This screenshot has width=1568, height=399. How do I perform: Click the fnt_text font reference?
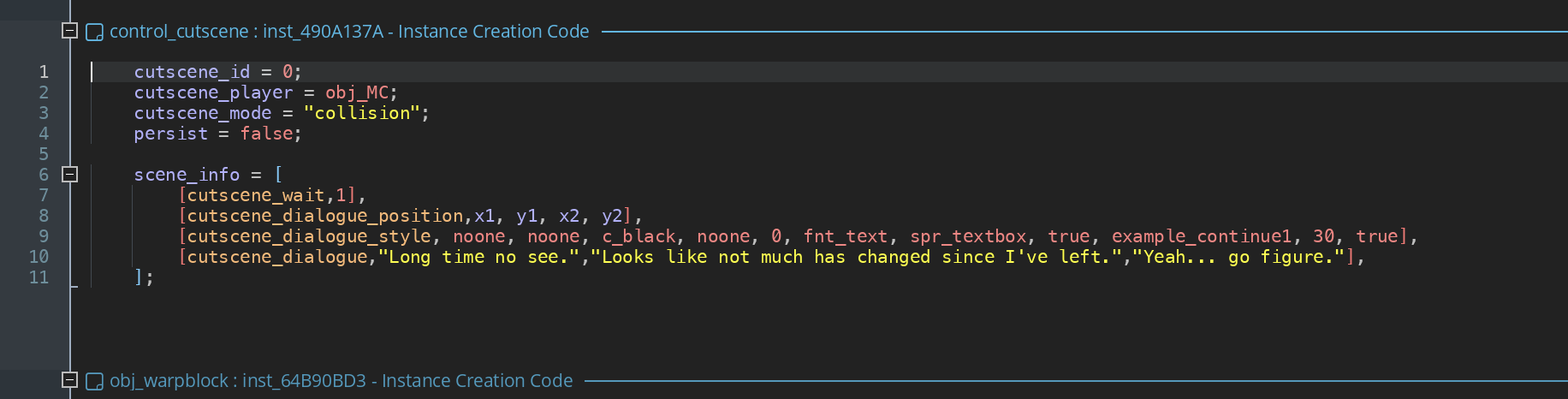pos(846,236)
